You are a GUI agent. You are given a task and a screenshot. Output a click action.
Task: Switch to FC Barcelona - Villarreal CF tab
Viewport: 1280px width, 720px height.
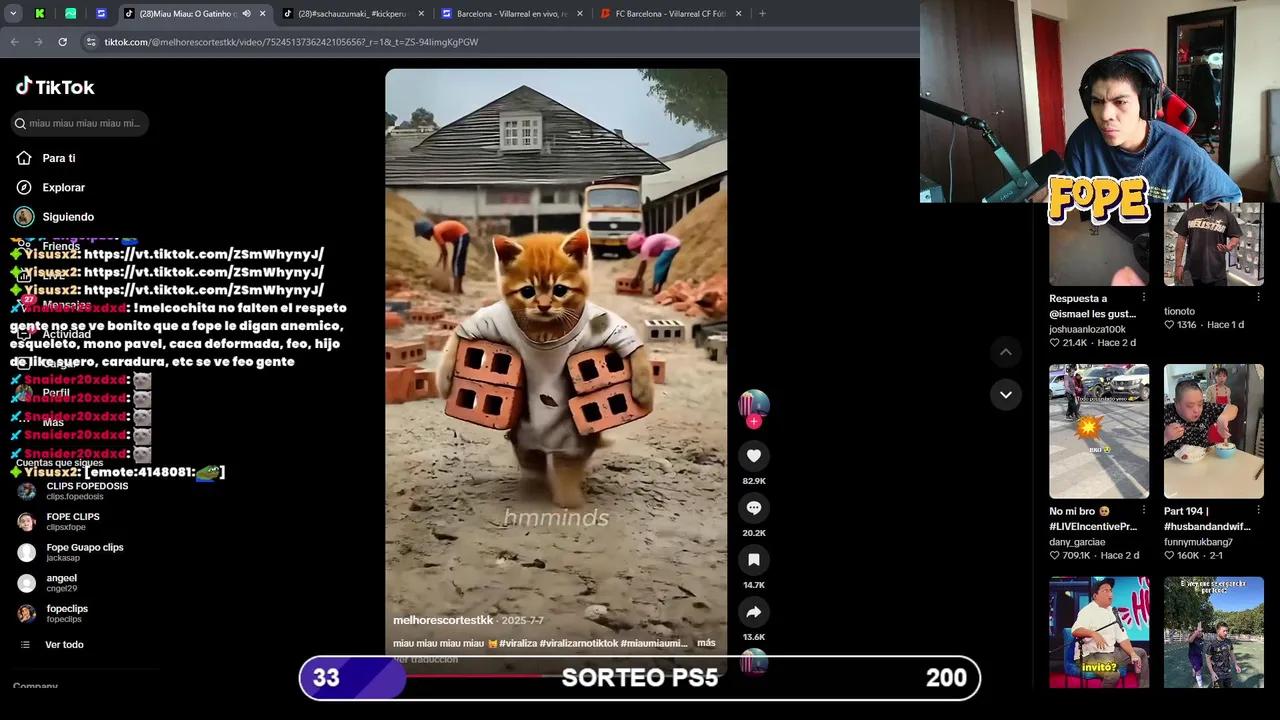coord(671,14)
